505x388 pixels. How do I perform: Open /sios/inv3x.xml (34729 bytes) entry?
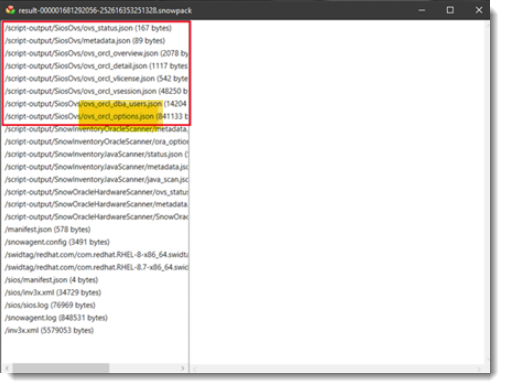click(x=53, y=292)
